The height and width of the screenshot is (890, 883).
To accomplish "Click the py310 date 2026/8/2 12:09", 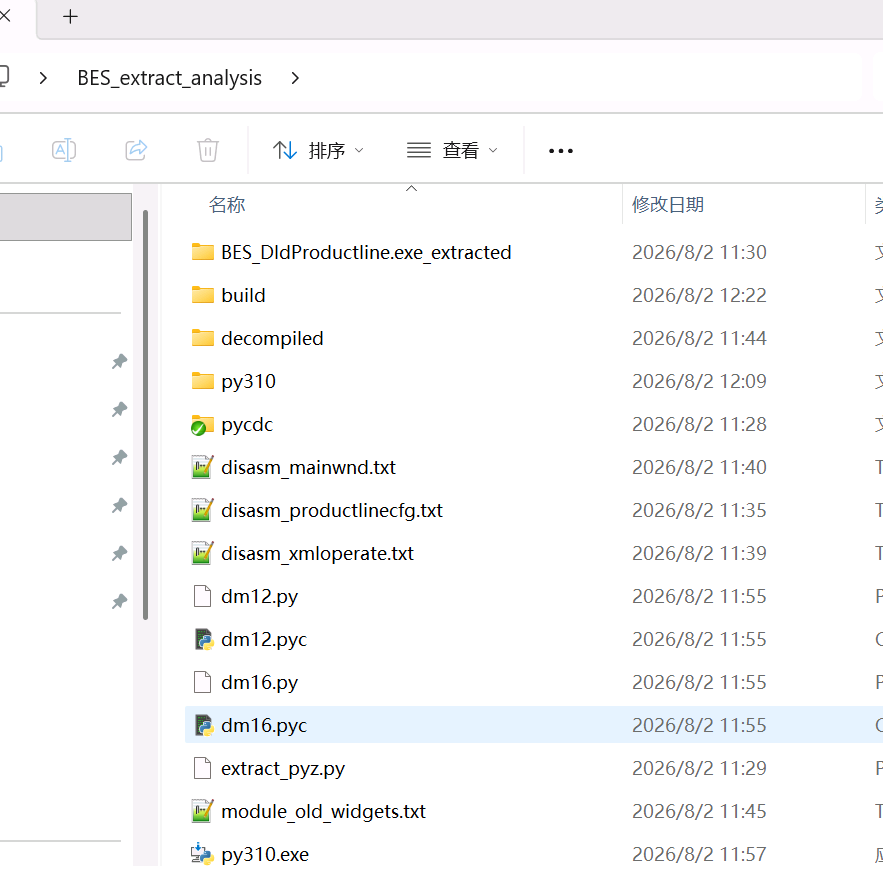I will pyautogui.click(x=699, y=381).
